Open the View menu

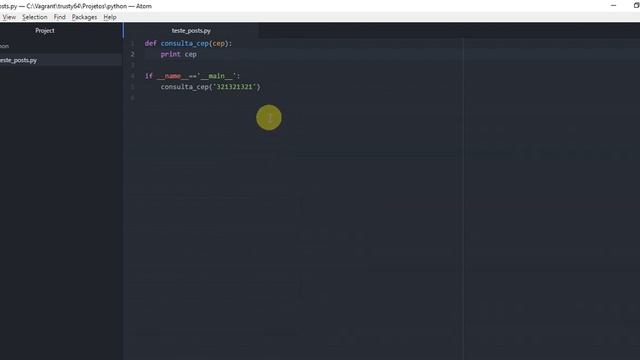pyautogui.click(x=9, y=17)
